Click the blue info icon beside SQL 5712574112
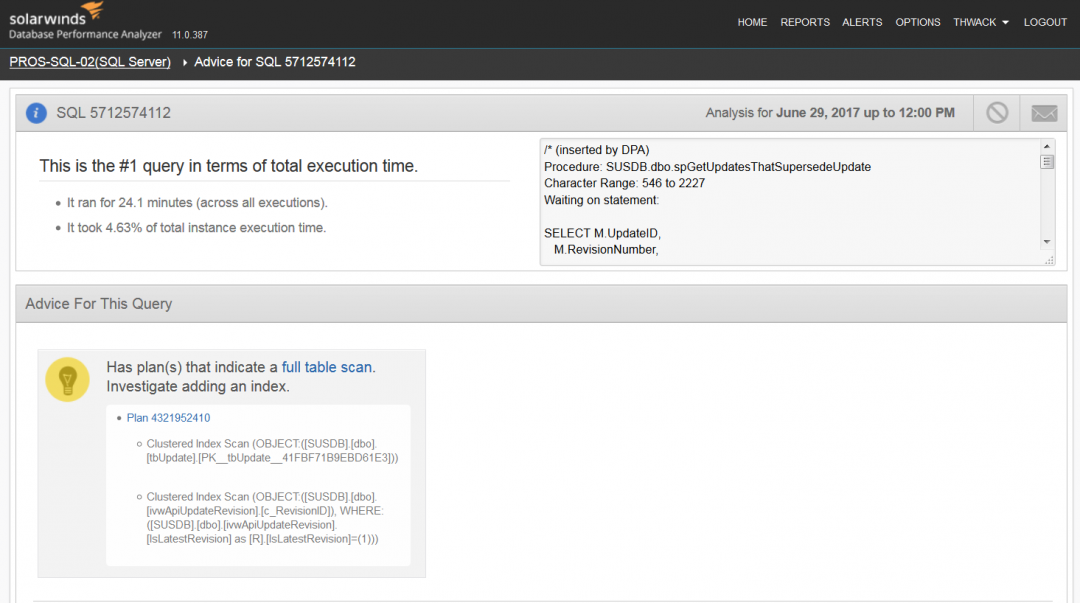This screenshot has width=1080, height=603. click(x=36, y=113)
